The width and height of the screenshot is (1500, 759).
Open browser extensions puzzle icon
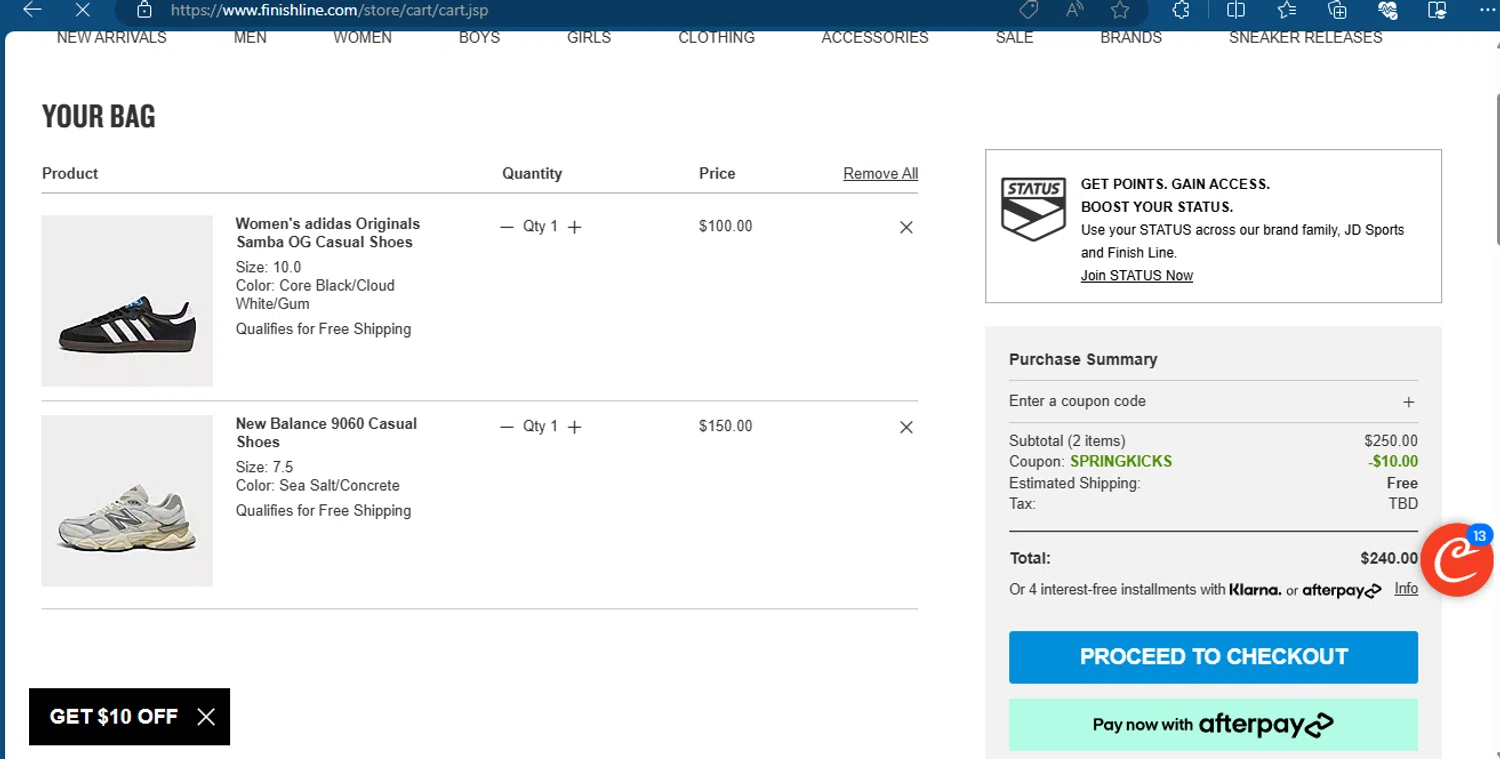[1181, 10]
